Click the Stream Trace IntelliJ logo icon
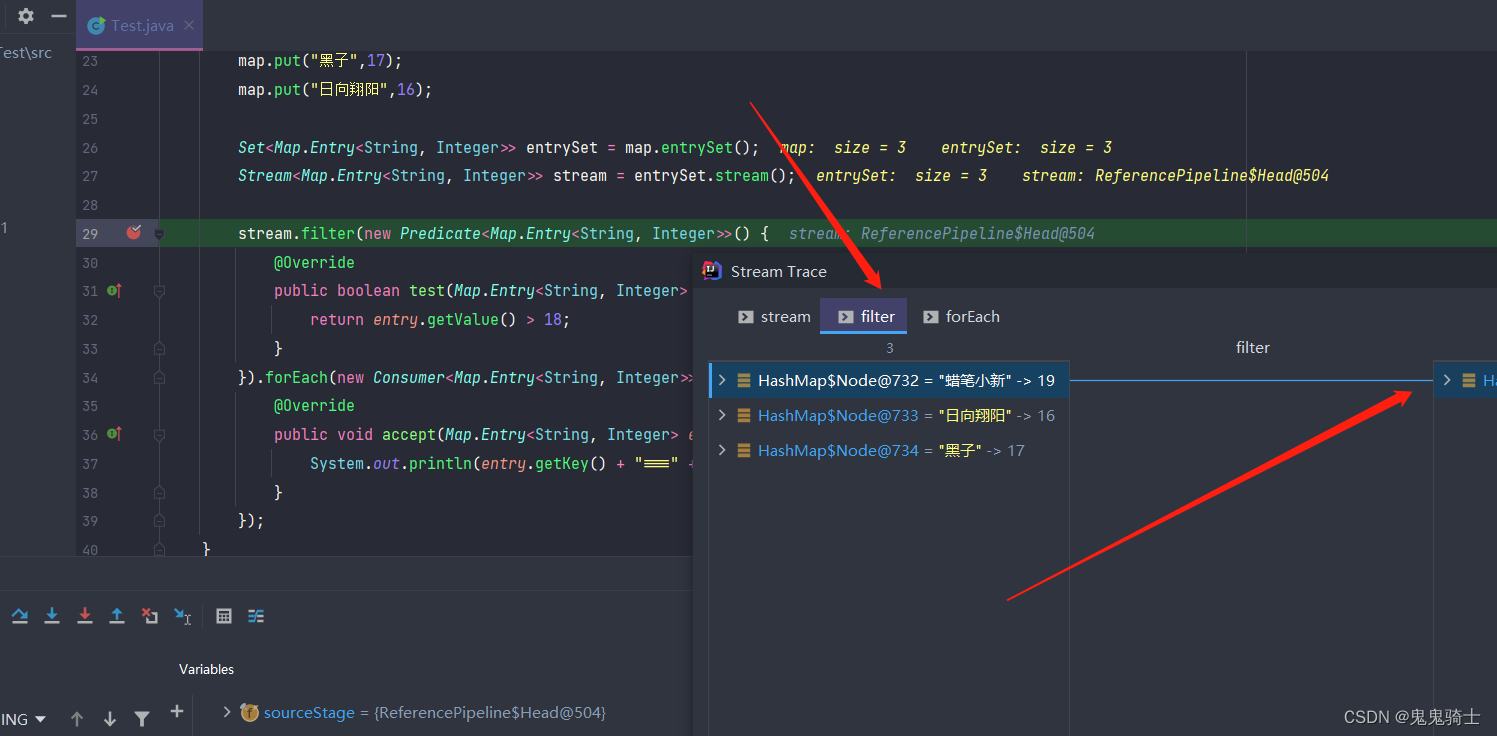This screenshot has width=1497, height=736. pos(712,271)
